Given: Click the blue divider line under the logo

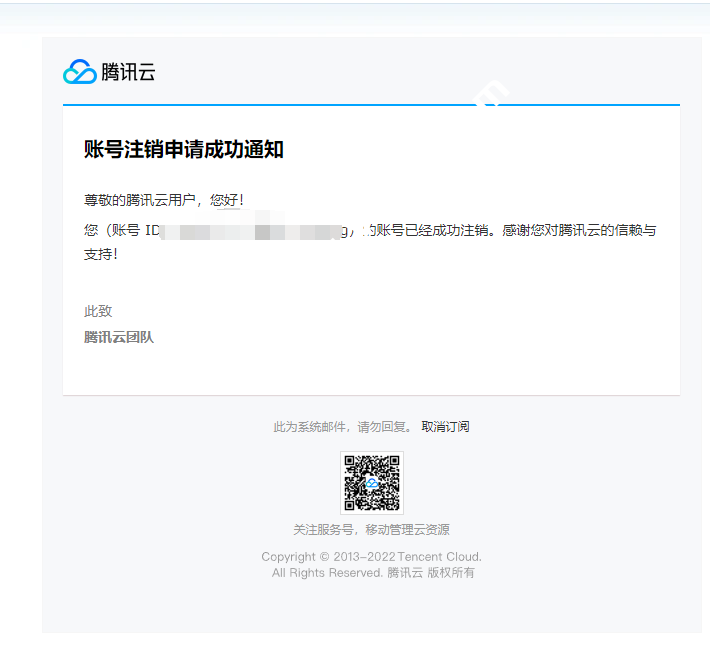Looking at the screenshot, I should [371, 104].
